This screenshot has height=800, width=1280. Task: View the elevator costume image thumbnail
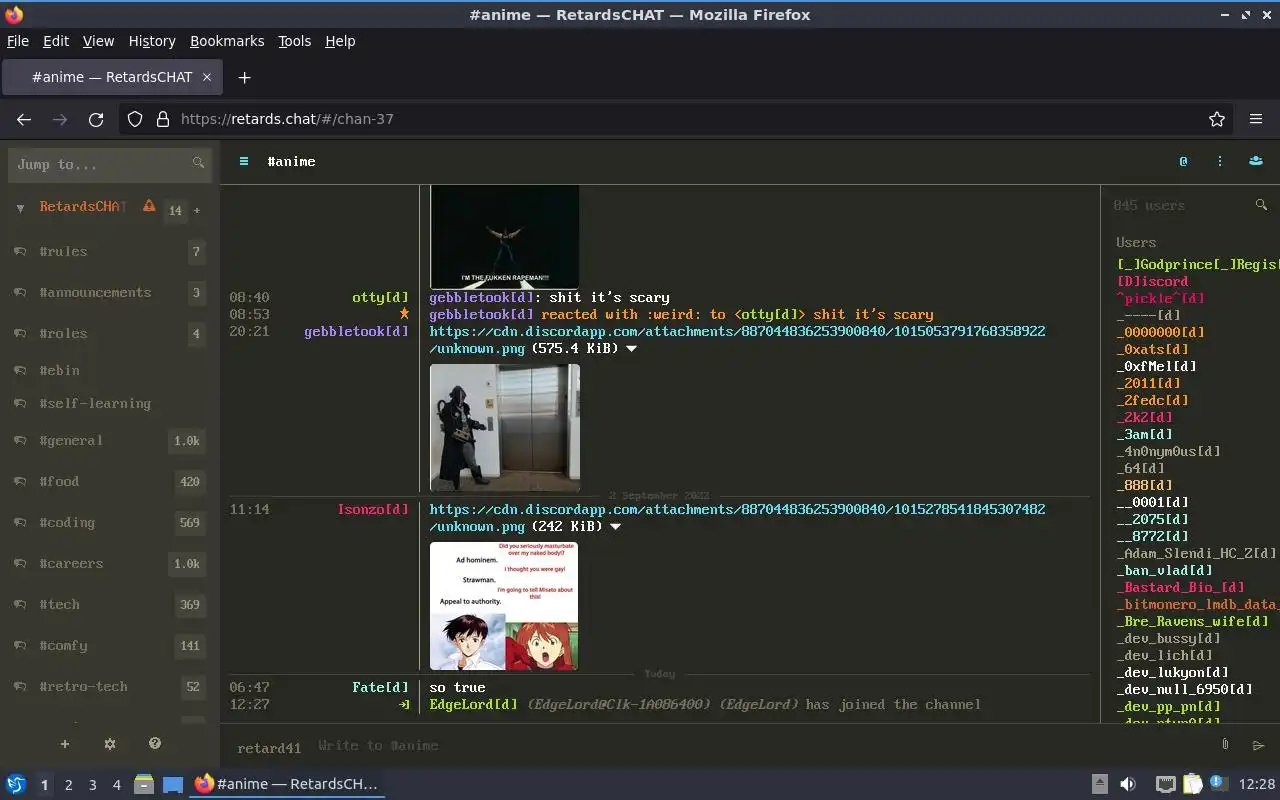pos(505,428)
